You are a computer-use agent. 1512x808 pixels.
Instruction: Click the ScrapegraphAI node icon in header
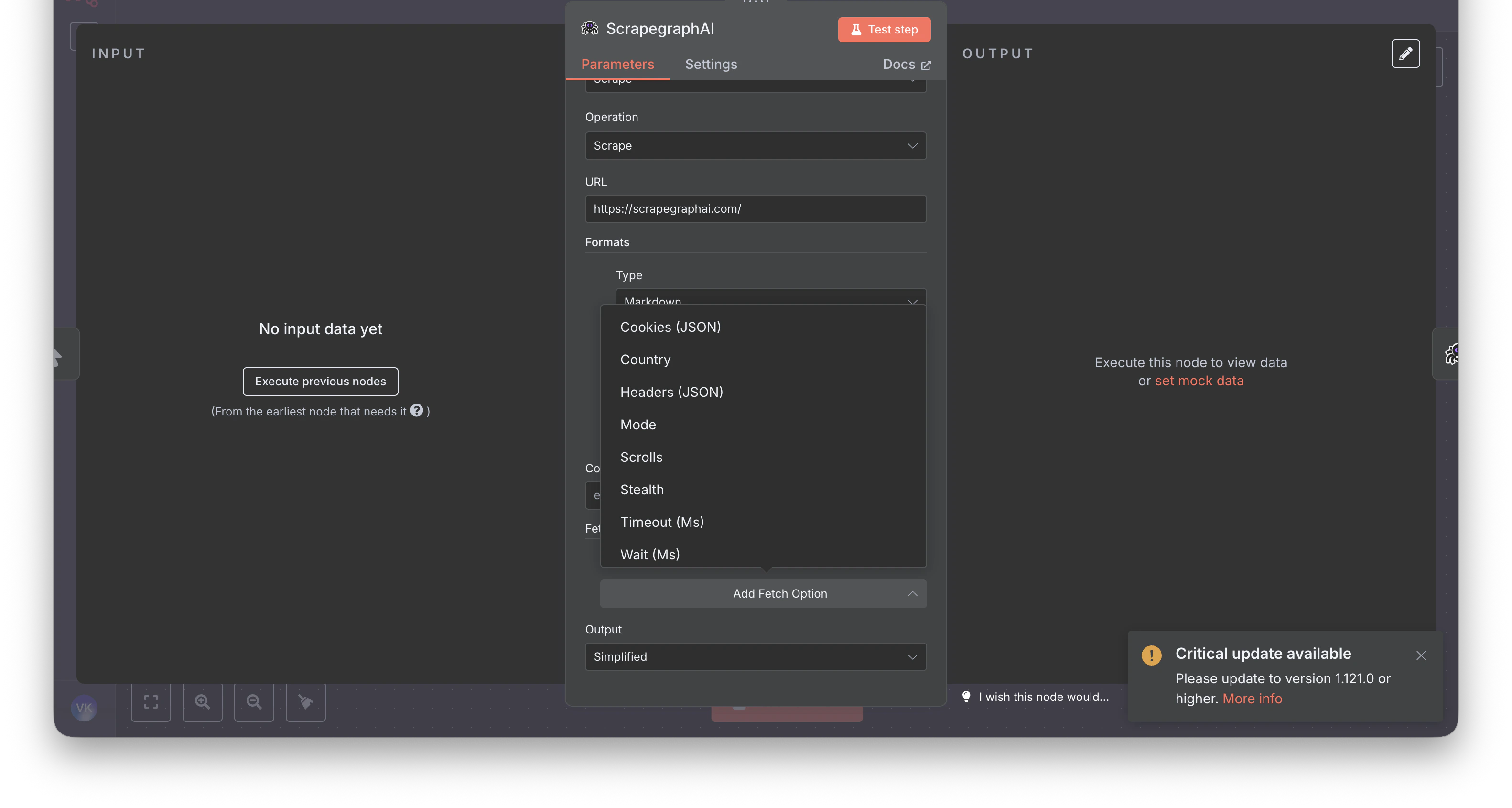pyautogui.click(x=589, y=28)
